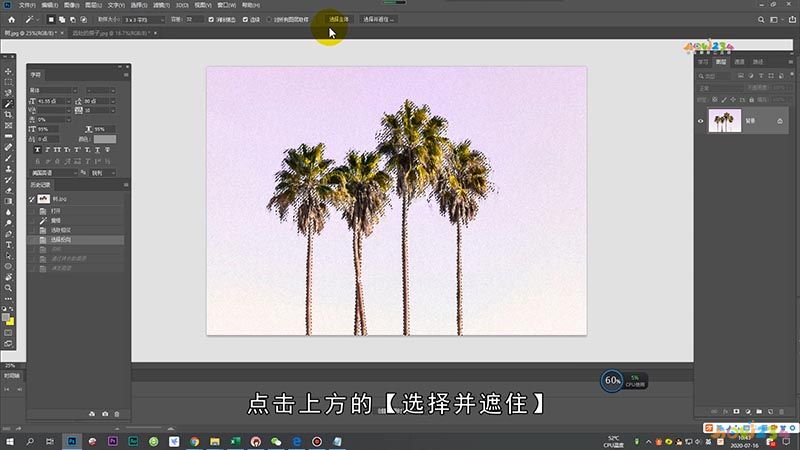The width and height of the screenshot is (800, 450).
Task: Delete current history state trash icon
Action: pos(117,414)
